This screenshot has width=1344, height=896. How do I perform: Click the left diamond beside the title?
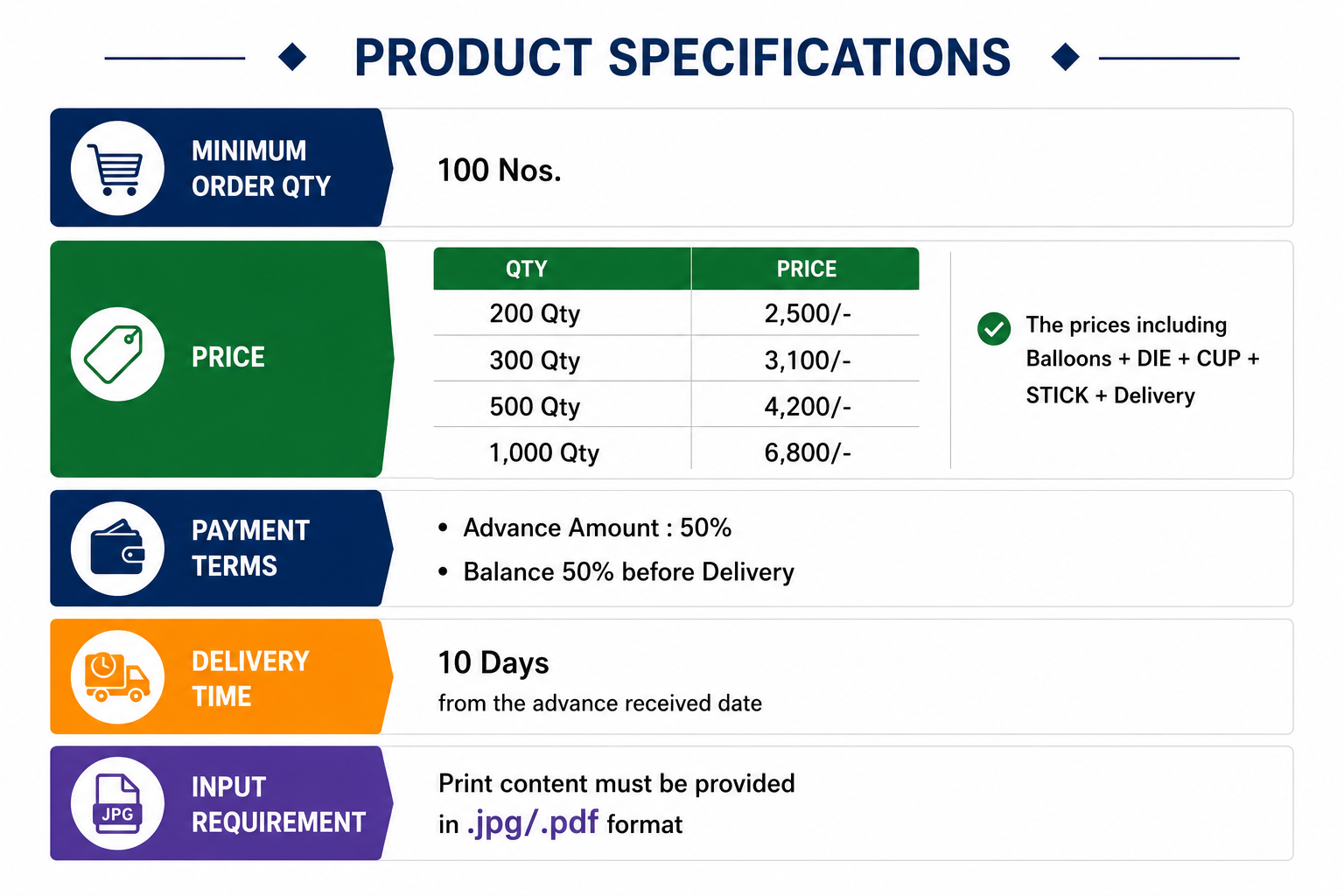292,57
